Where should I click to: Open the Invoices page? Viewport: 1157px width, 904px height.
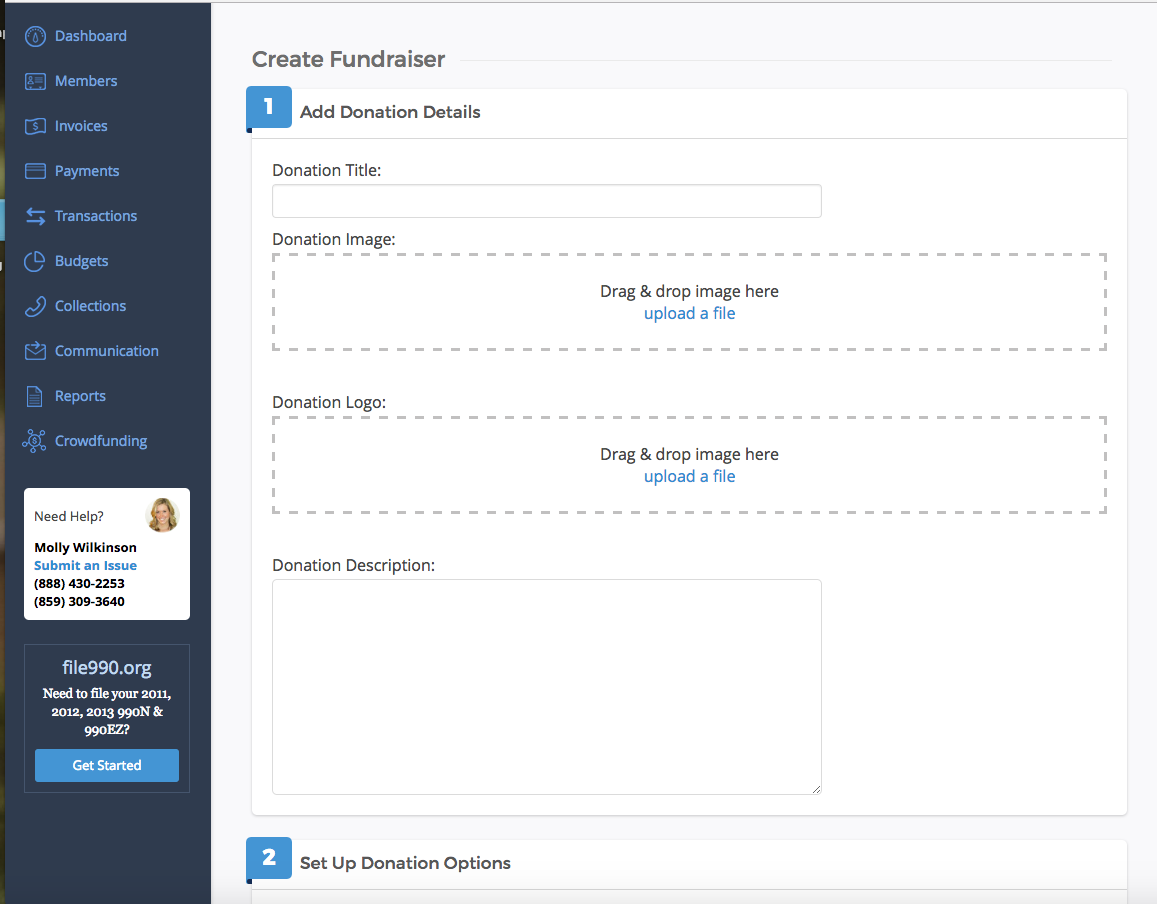coord(35,126)
